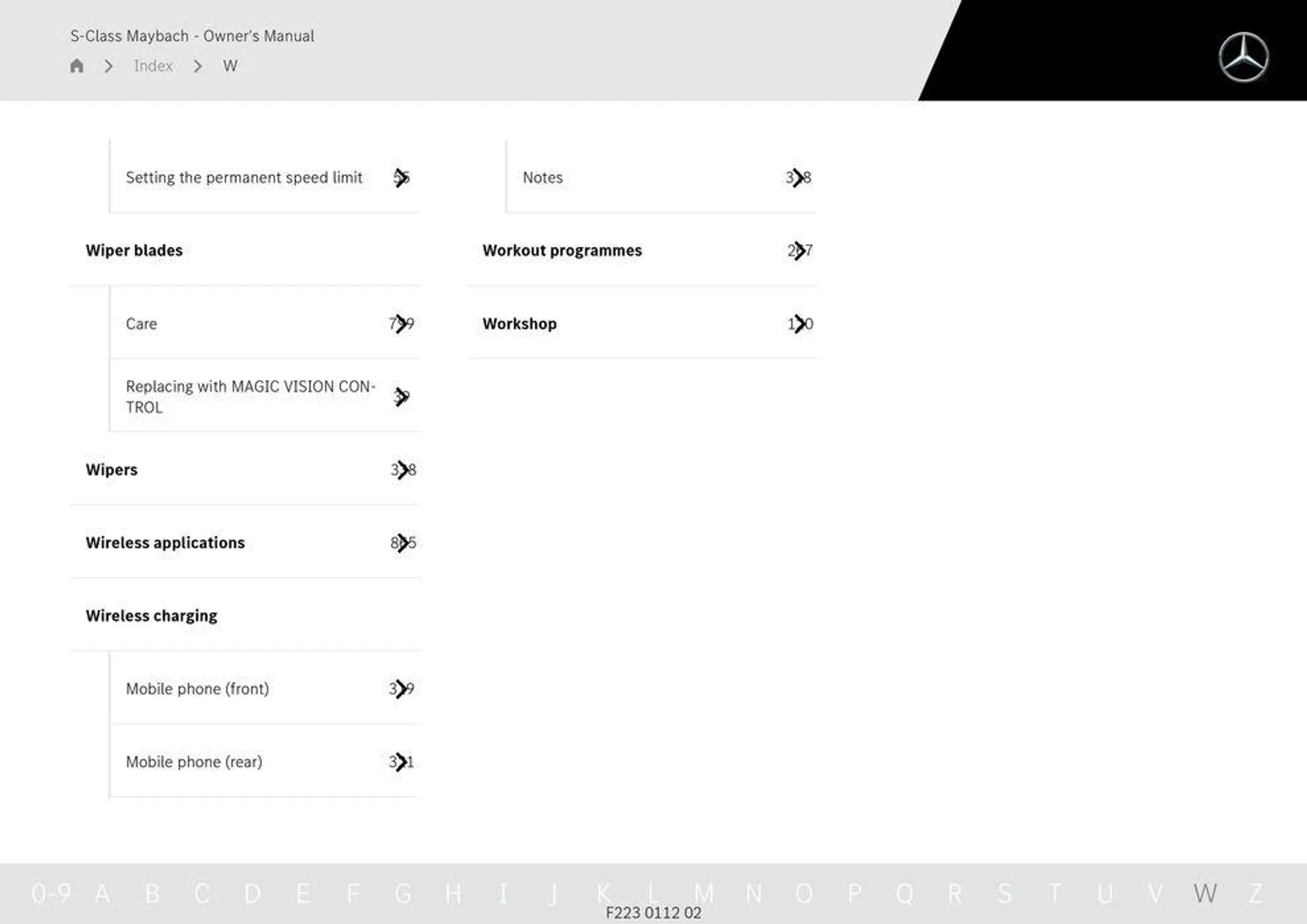Click the navigation arrow next to Workout programmes

point(799,249)
